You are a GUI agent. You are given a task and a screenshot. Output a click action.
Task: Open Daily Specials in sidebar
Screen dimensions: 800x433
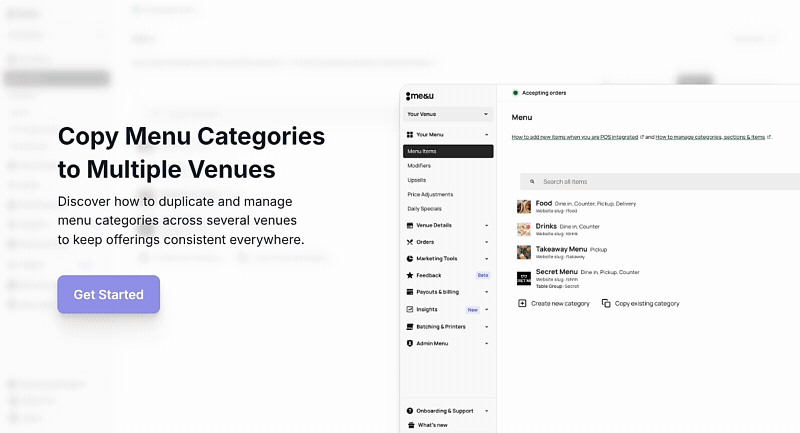424,209
